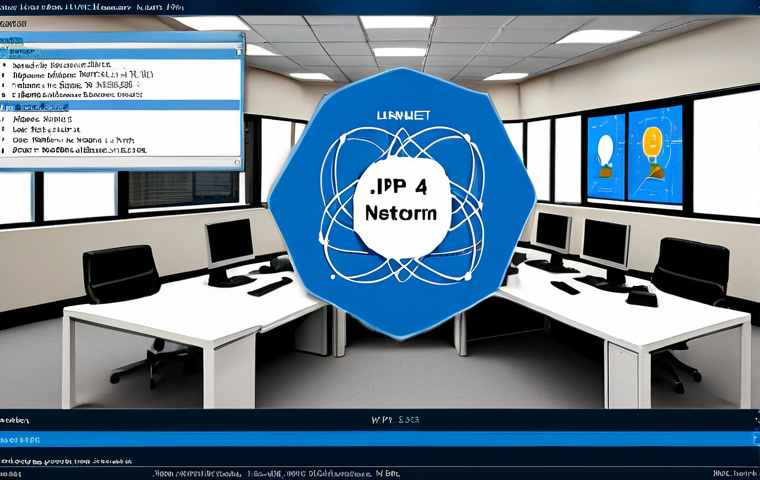This screenshot has width=760, height=480.
Task: Open the wall screen showing yellow badge
Action: tap(655, 154)
